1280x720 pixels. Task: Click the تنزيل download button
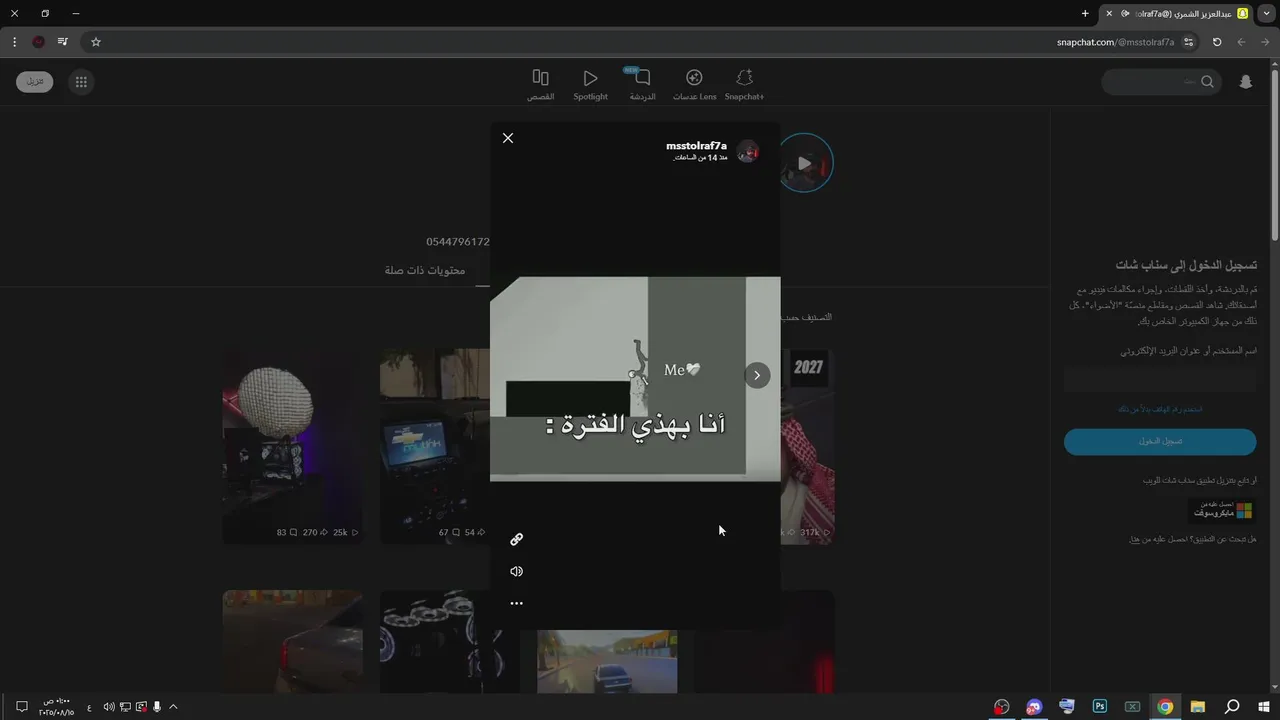pos(35,82)
